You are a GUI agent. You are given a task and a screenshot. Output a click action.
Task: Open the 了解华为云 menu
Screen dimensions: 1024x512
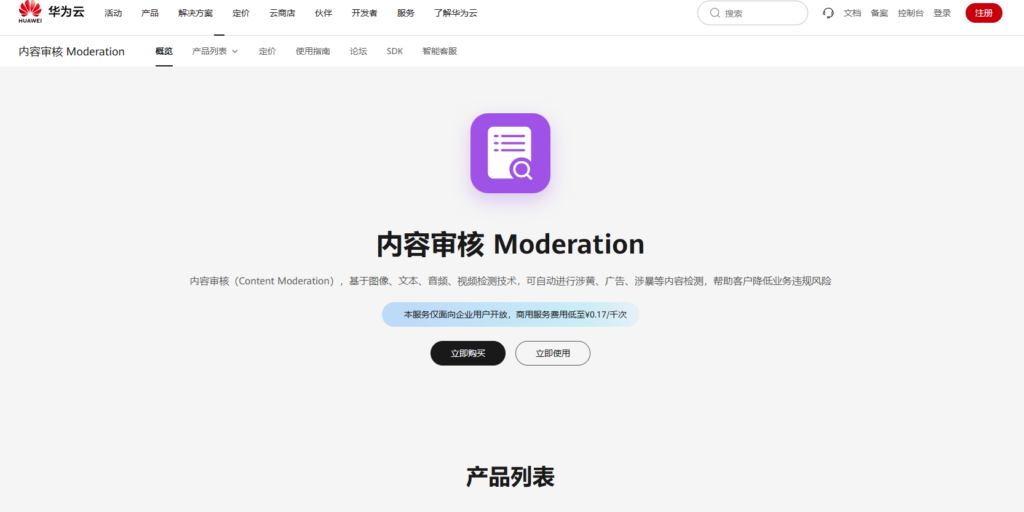coord(455,13)
